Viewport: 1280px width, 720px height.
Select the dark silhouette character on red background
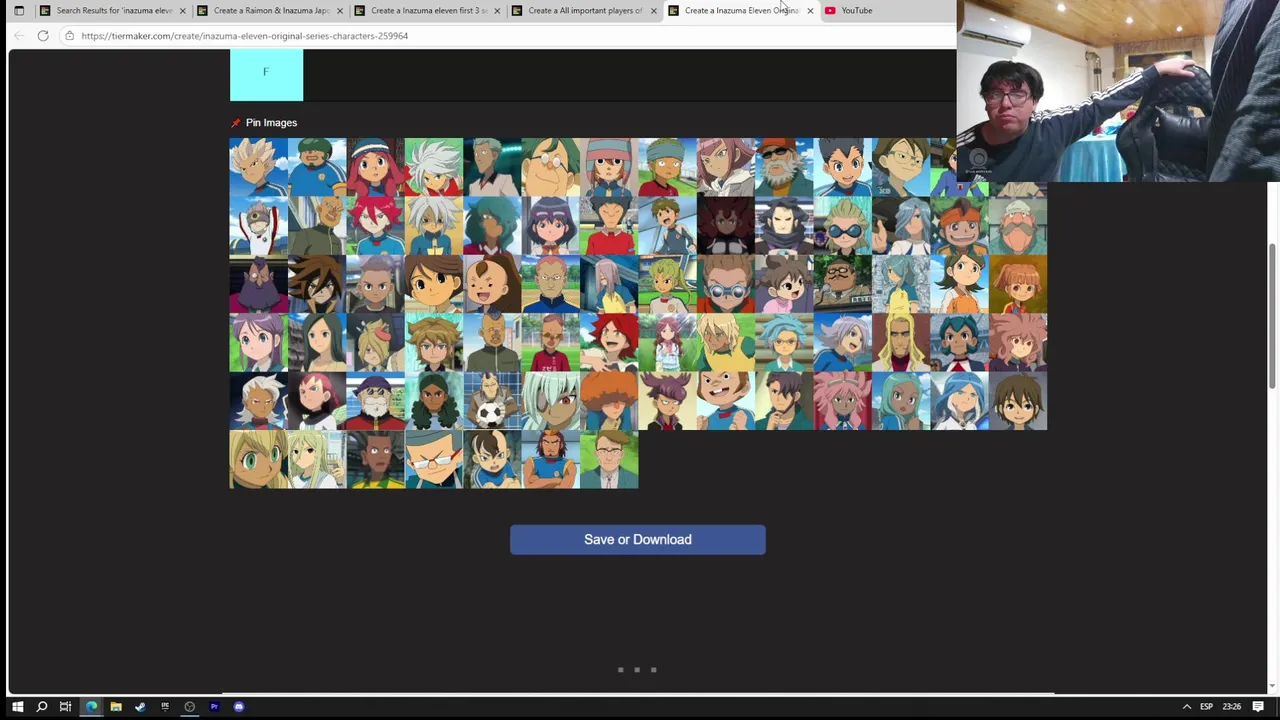coord(726,225)
